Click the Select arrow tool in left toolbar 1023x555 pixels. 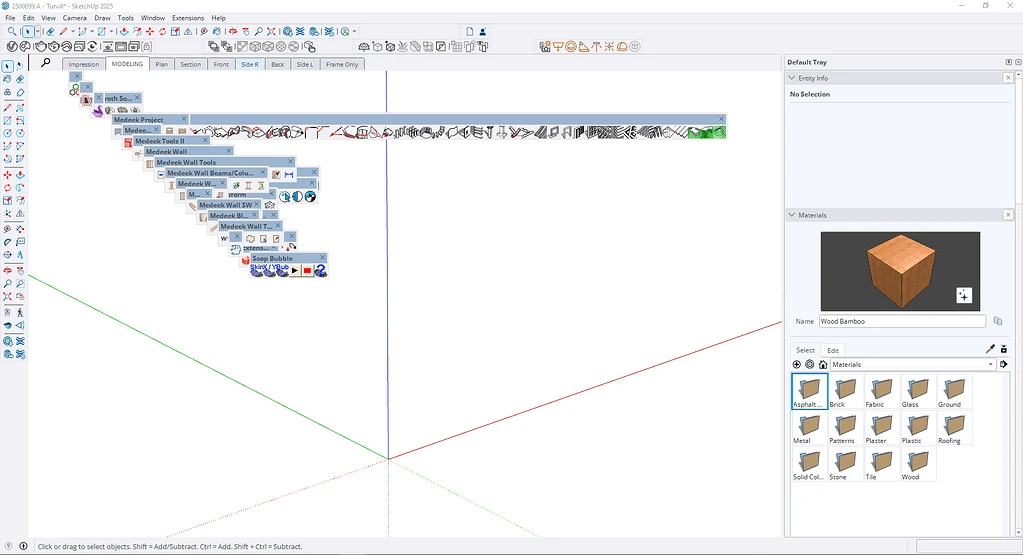(x=7, y=66)
